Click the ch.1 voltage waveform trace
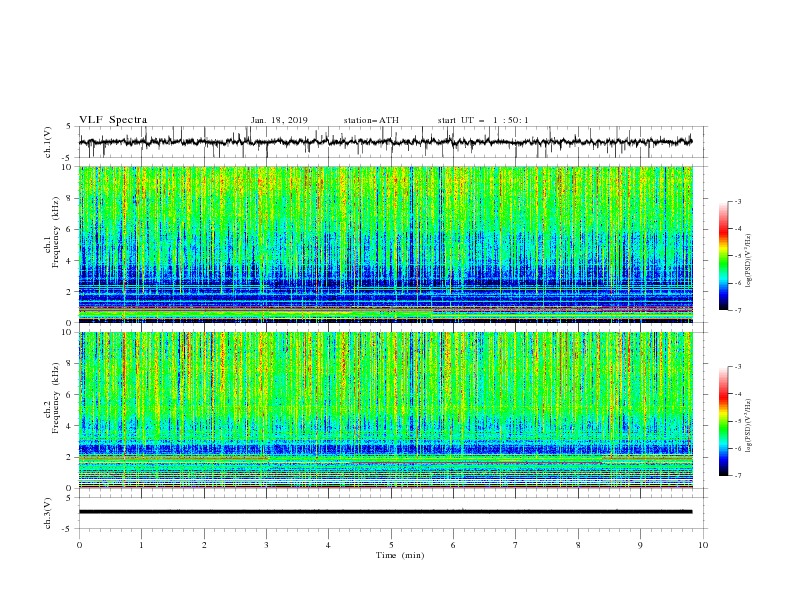Screen dimensions: 792x612 point(385,142)
